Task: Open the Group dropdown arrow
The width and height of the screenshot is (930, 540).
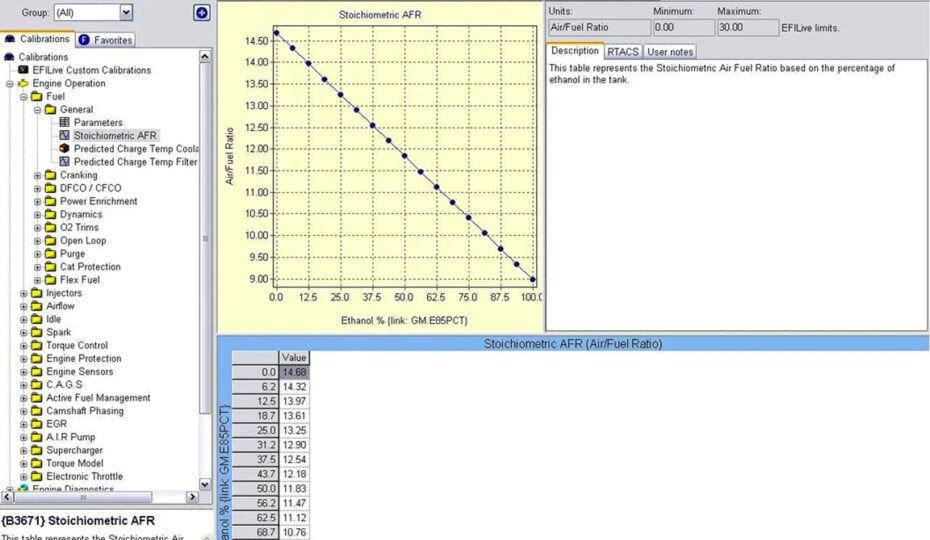Action: [126, 12]
